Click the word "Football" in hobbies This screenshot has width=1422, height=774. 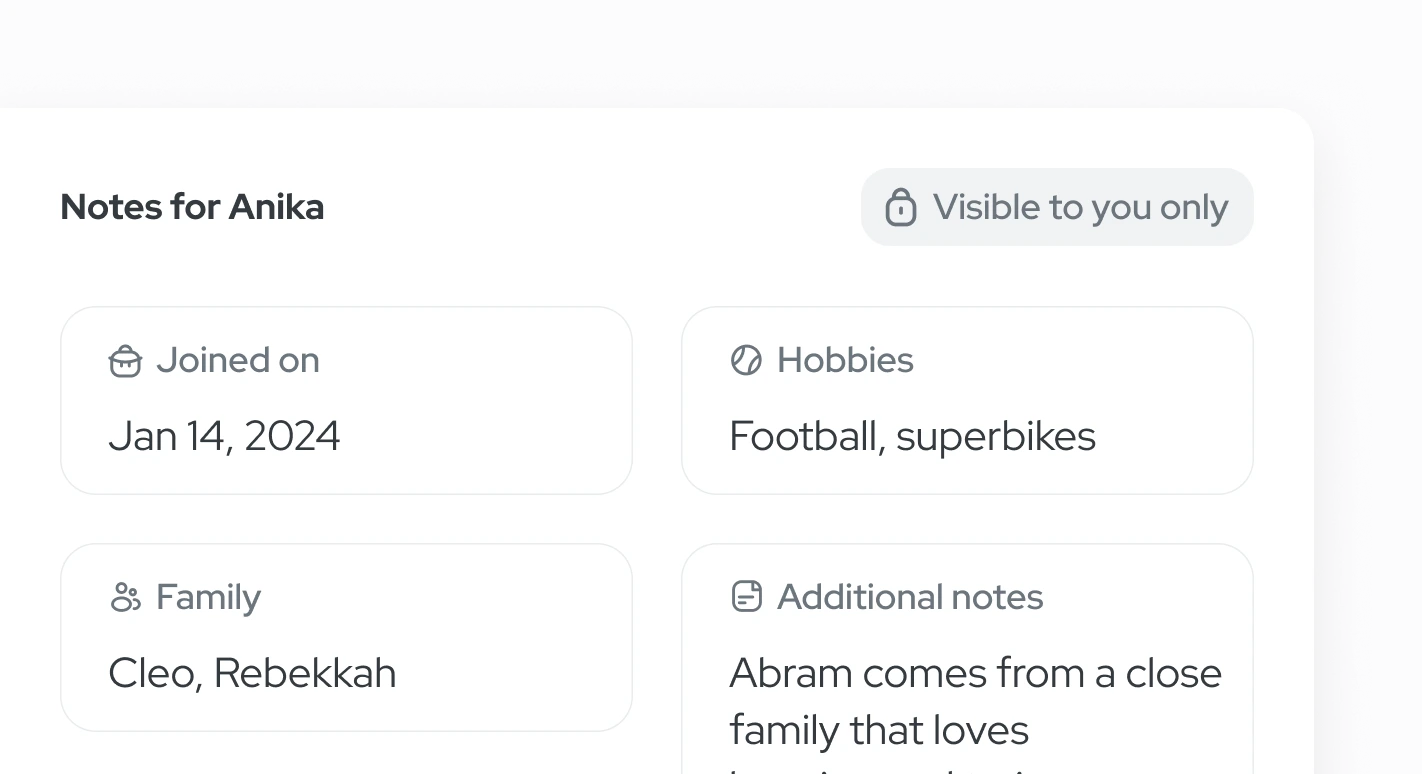click(x=805, y=436)
